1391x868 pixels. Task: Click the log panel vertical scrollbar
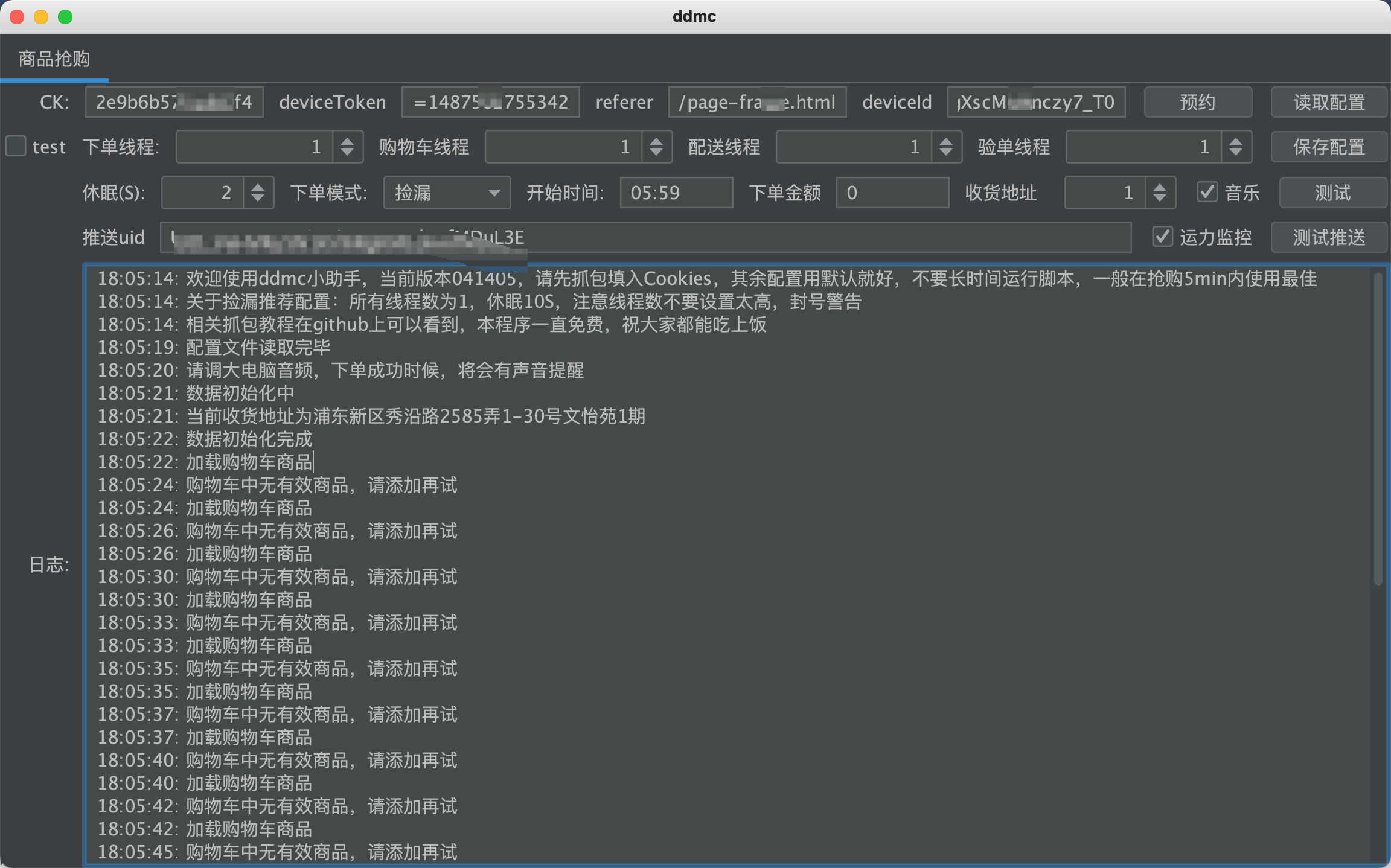pos(1377,429)
